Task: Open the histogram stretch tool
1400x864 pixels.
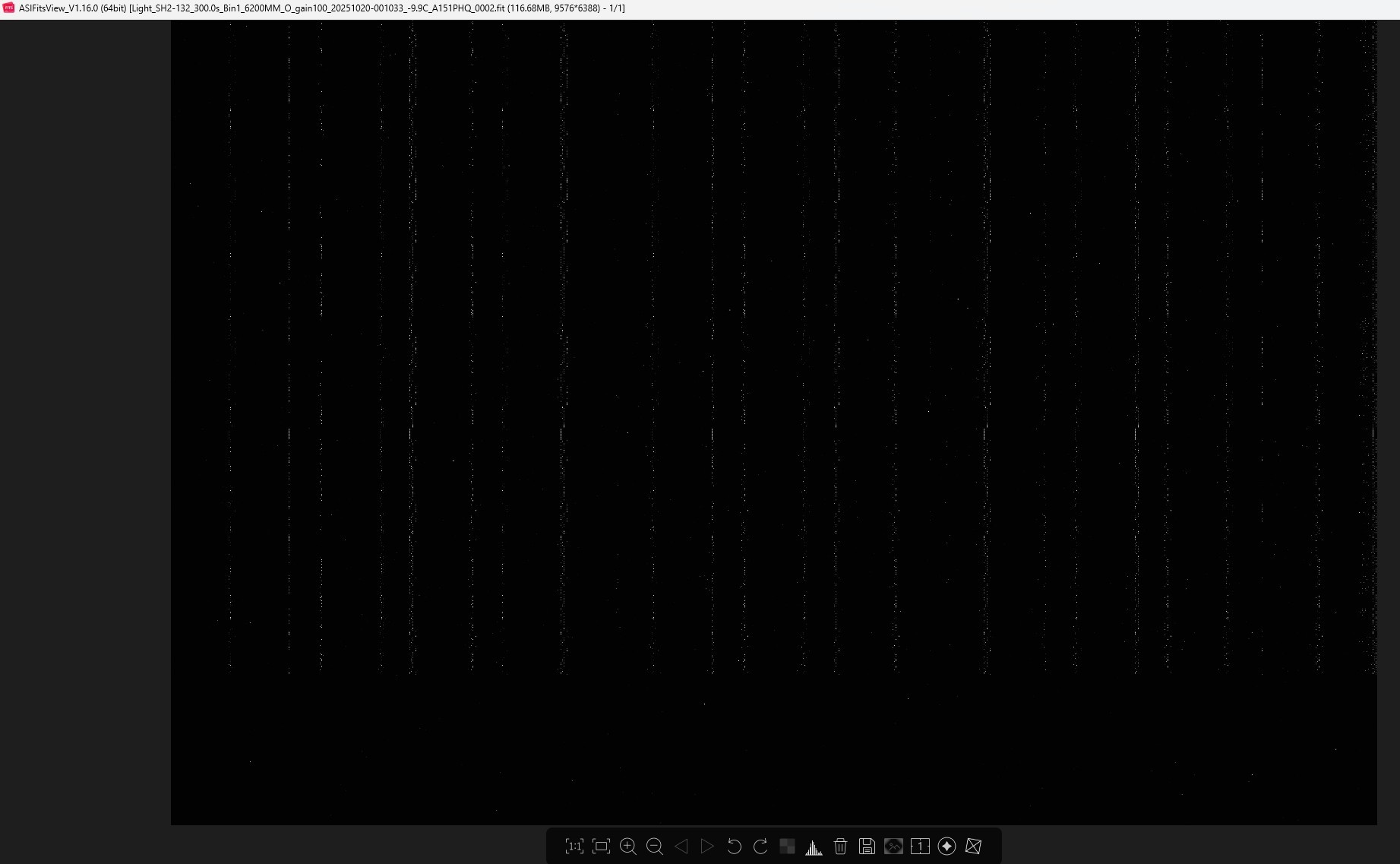Action: click(814, 847)
